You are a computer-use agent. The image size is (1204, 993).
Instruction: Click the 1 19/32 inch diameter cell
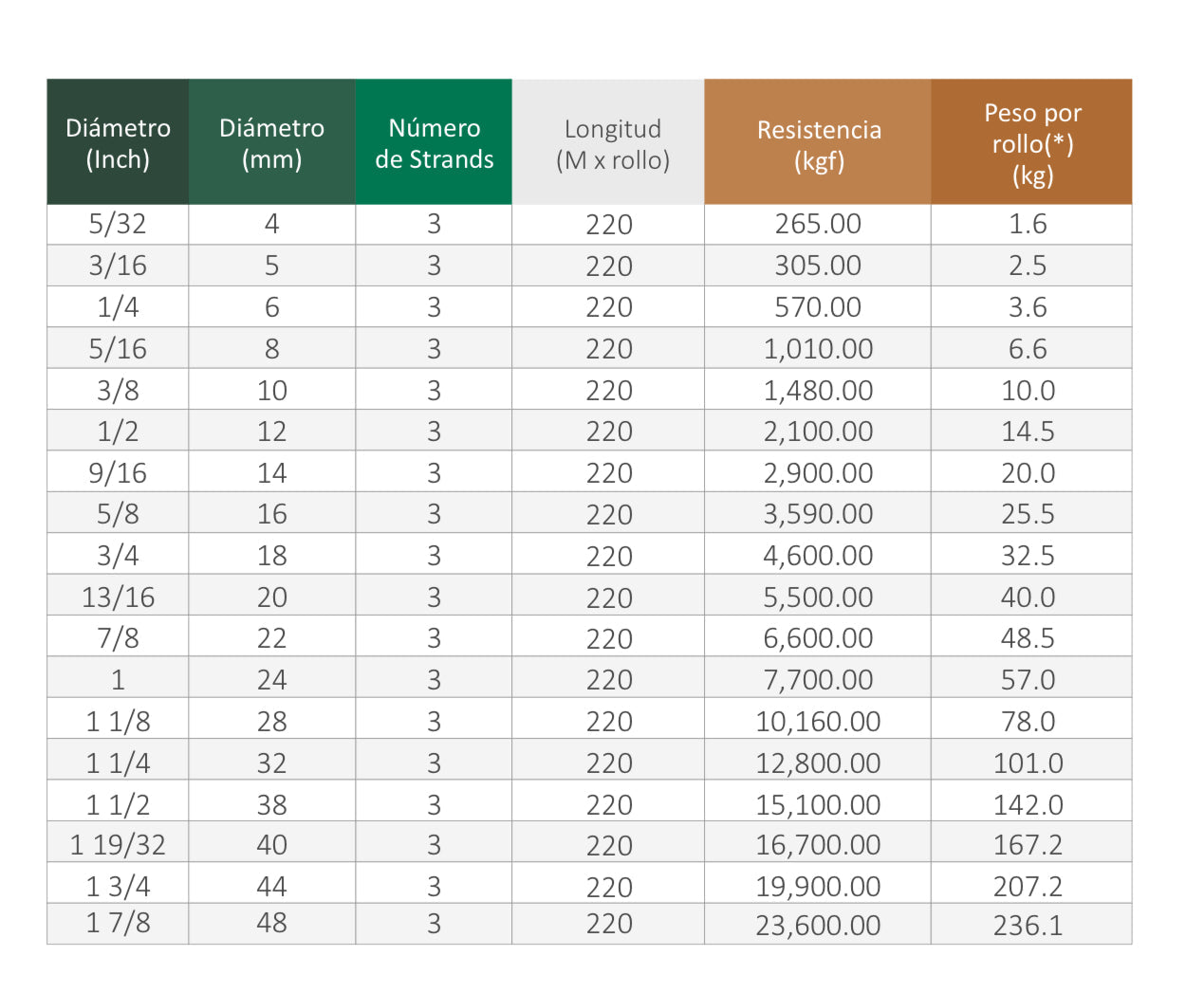[x=118, y=845]
